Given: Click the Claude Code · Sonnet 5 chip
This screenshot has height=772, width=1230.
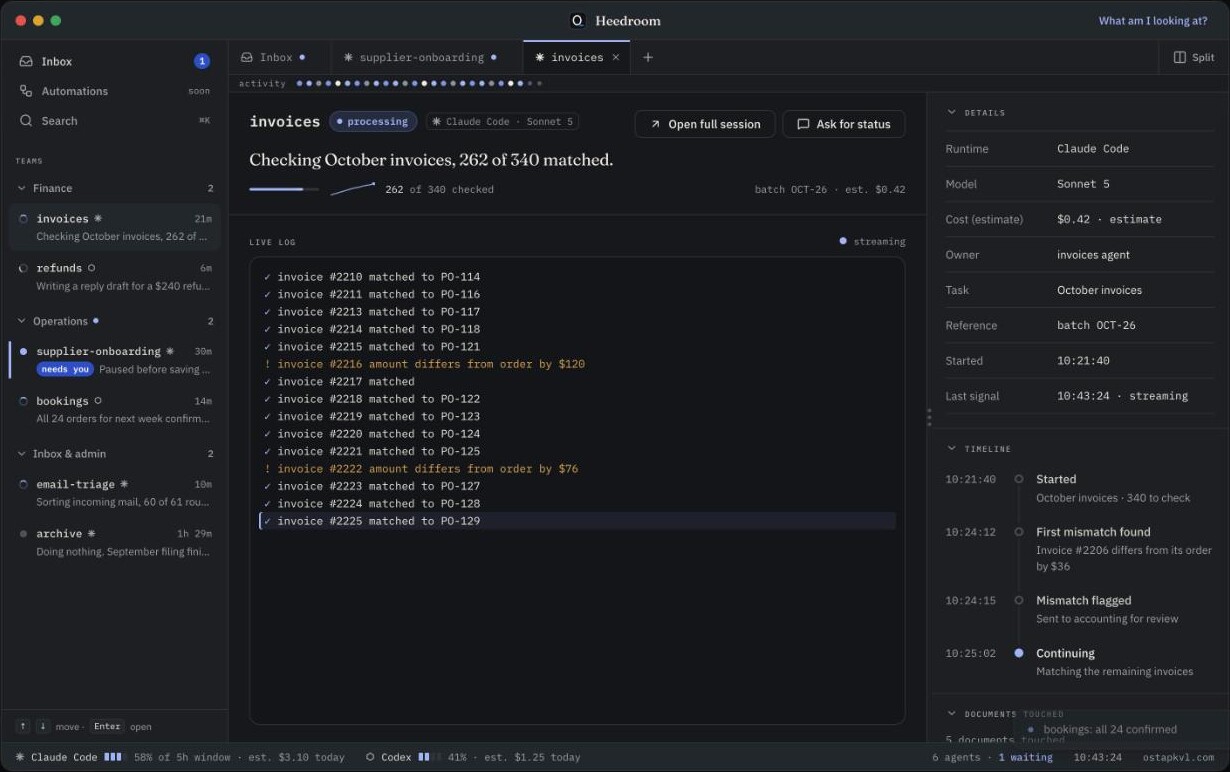Looking at the screenshot, I should coord(502,122).
